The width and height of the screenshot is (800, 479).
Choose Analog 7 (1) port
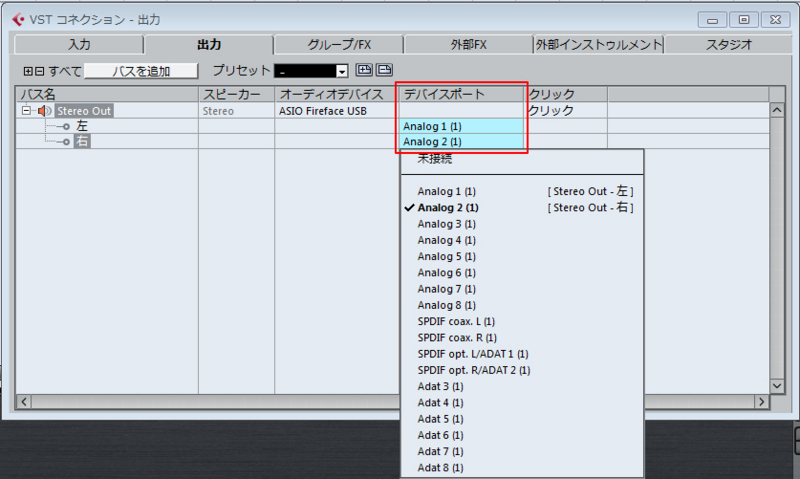(x=522, y=289)
